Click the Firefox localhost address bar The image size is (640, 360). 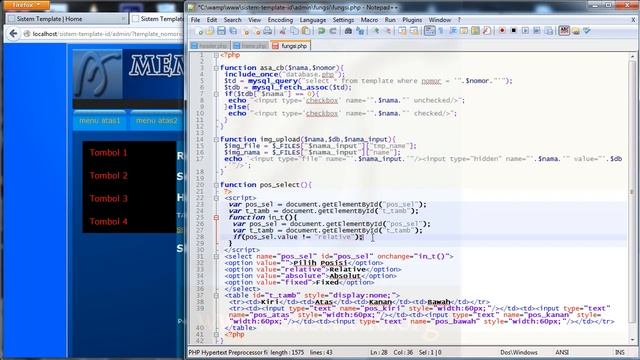(102, 34)
